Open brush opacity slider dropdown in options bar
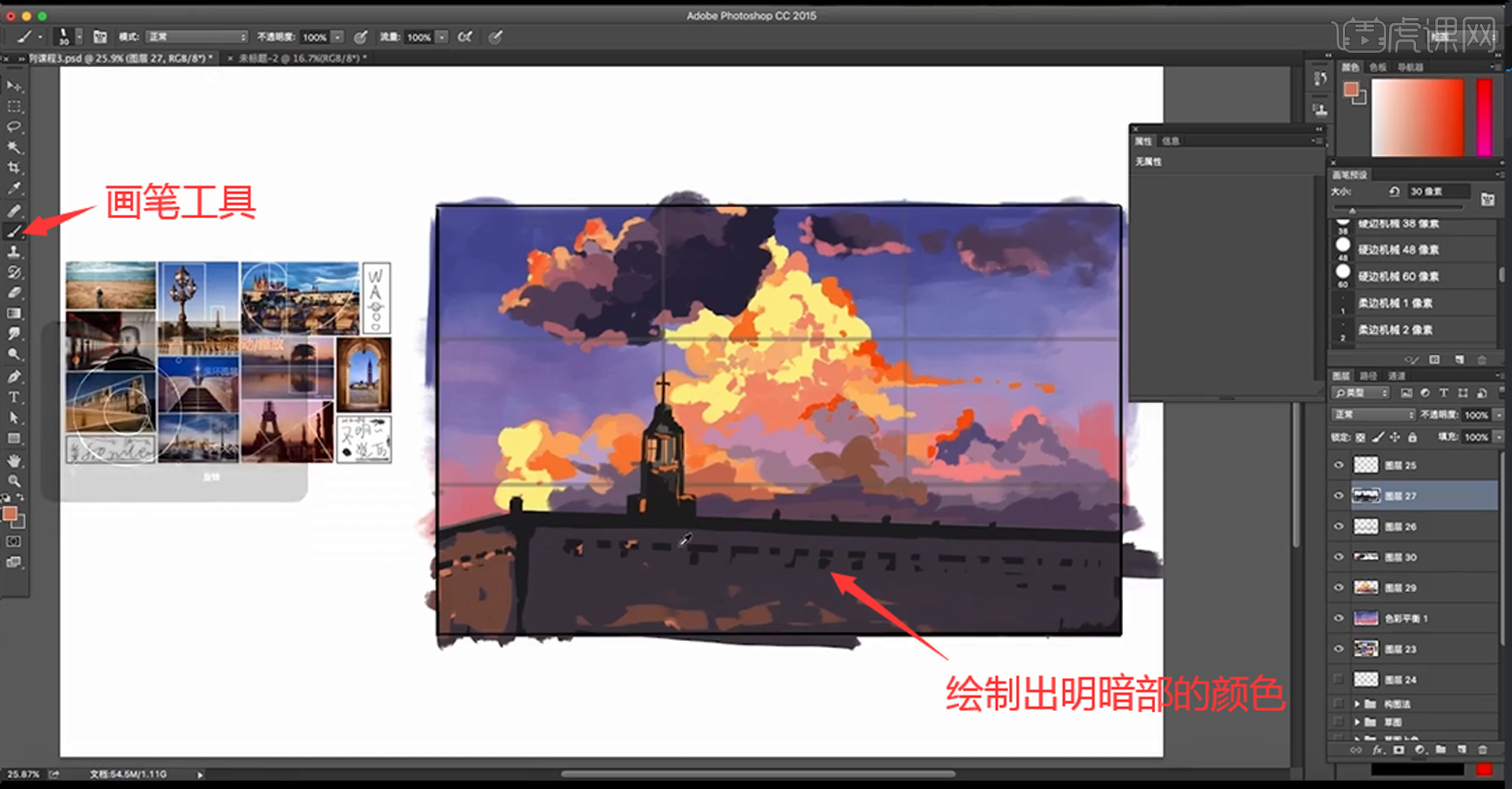1512x789 pixels. 338,37
